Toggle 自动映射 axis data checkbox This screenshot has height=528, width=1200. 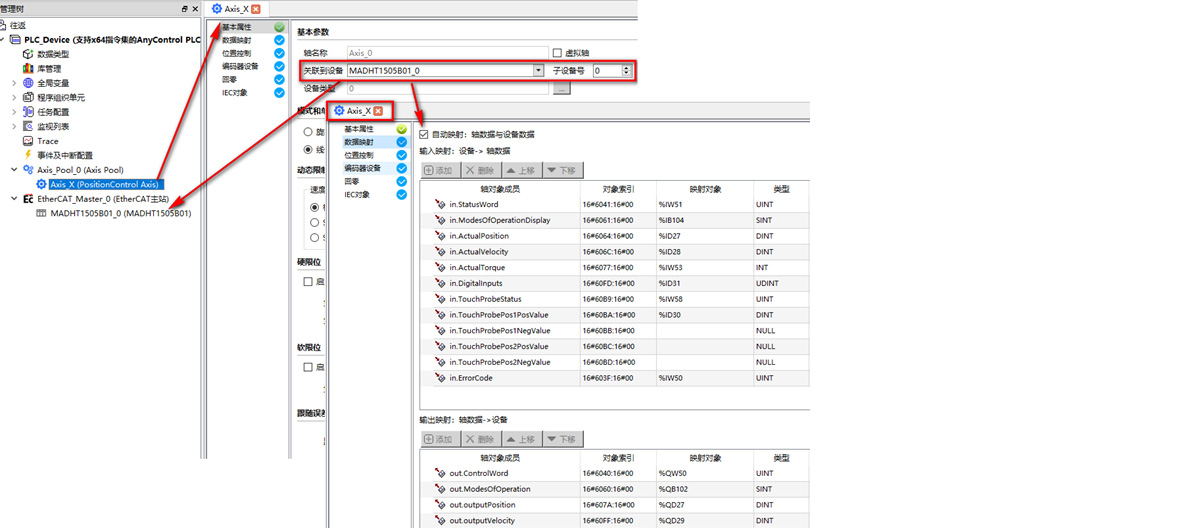(424, 134)
